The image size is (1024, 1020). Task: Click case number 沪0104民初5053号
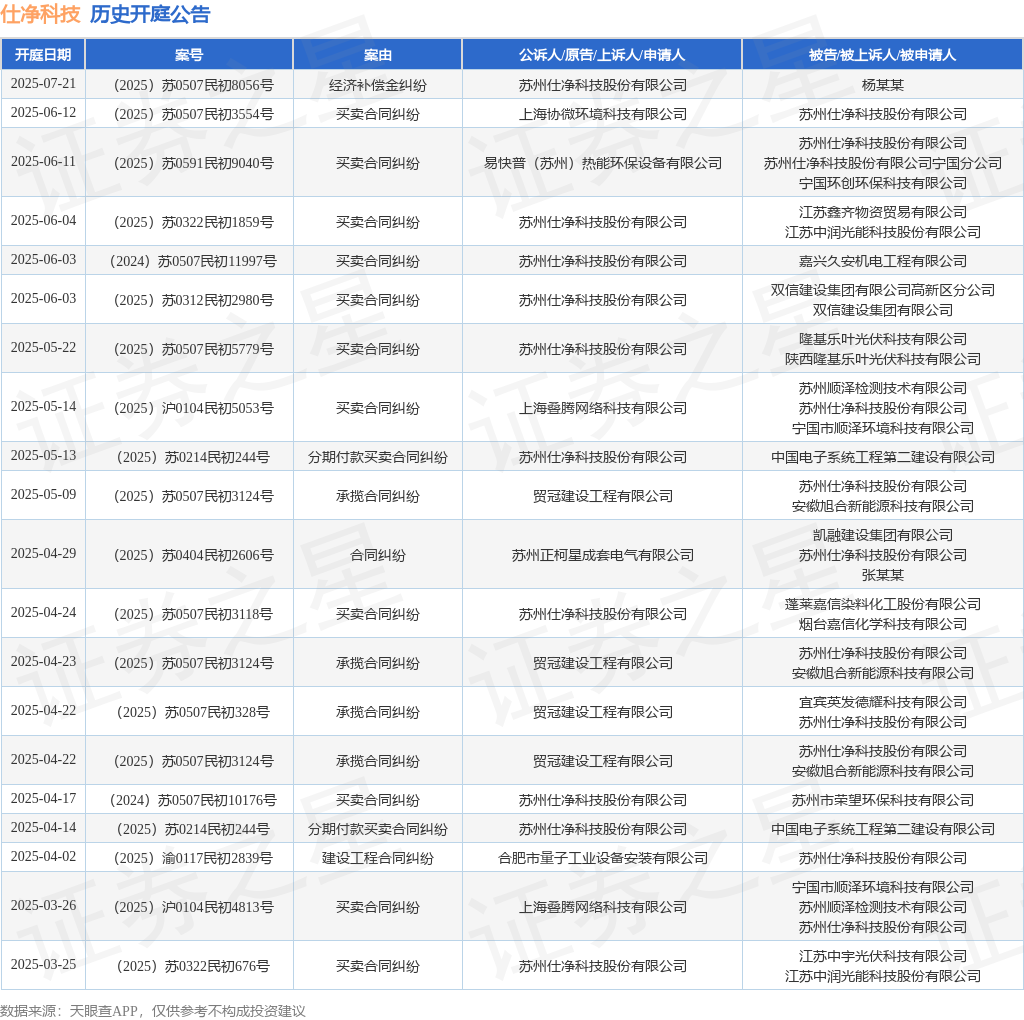click(x=193, y=408)
